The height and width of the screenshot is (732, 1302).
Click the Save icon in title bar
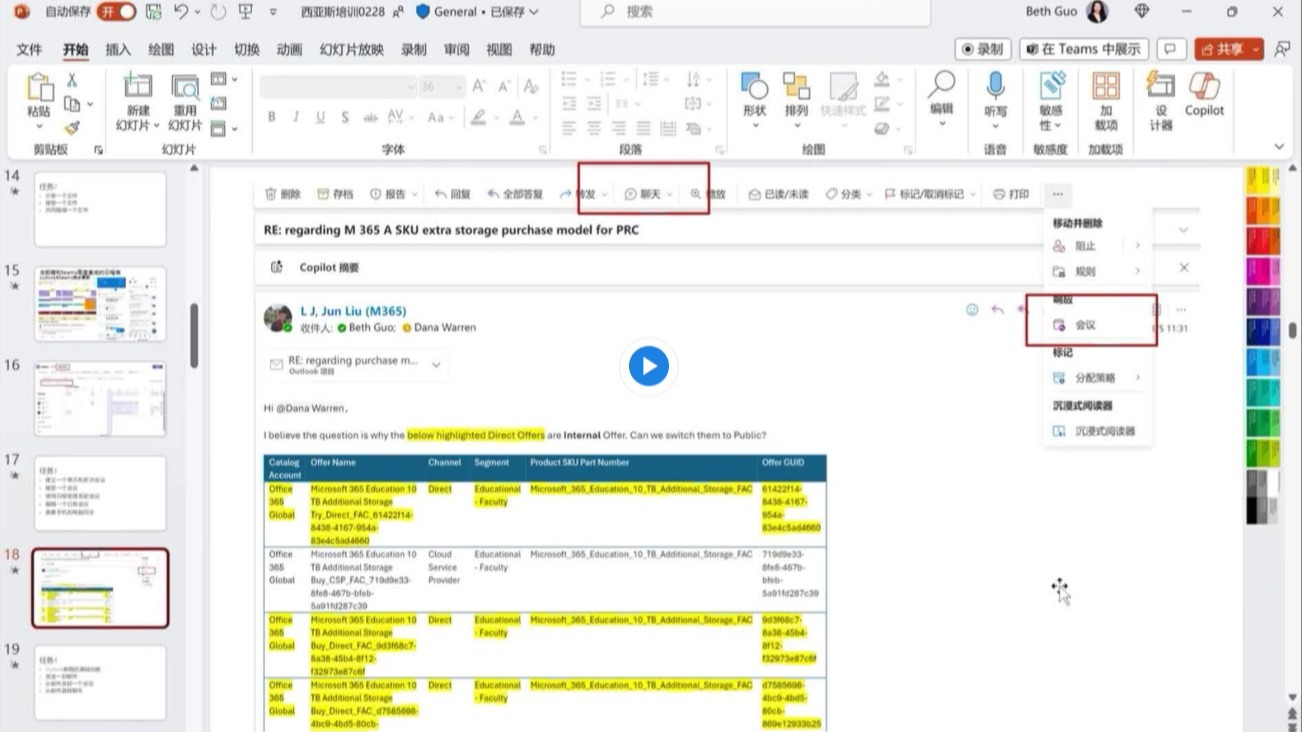(x=153, y=12)
